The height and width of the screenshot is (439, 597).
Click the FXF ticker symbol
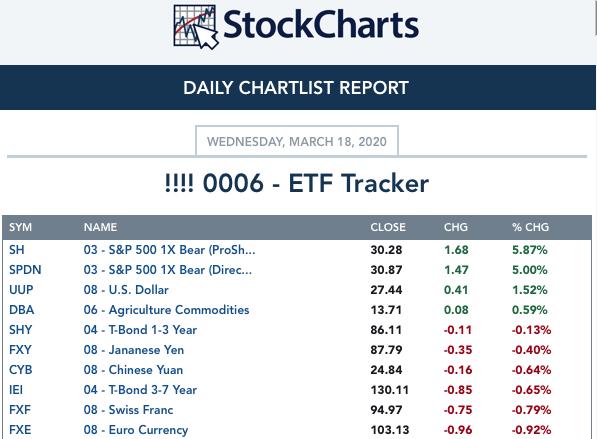point(20,410)
